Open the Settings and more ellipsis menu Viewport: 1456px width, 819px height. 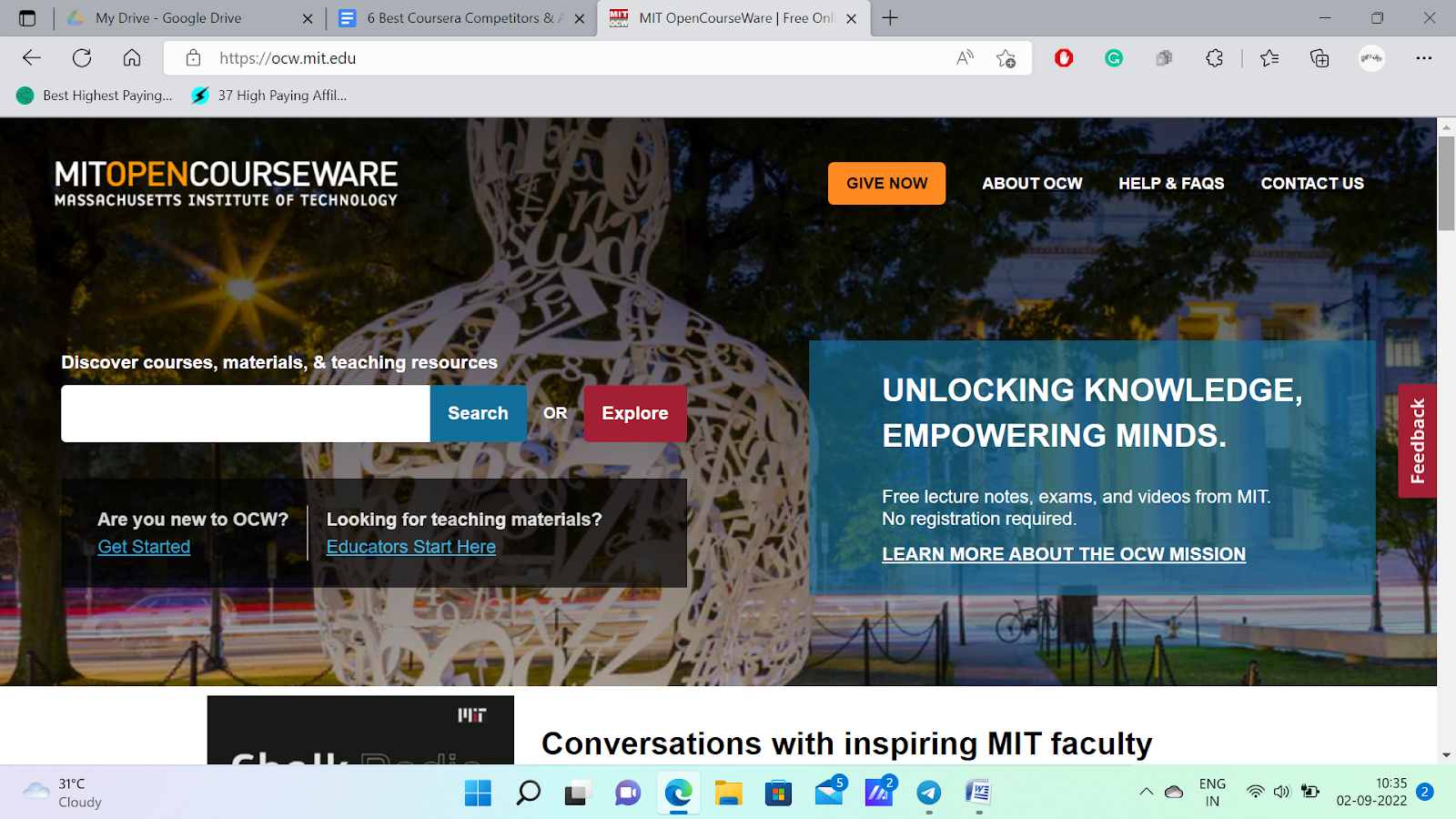pos(1424,58)
